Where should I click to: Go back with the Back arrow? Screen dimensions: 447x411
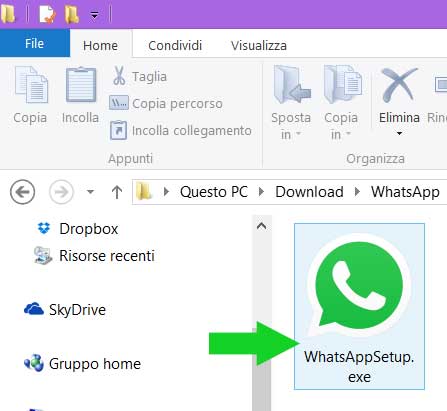pos(22,192)
